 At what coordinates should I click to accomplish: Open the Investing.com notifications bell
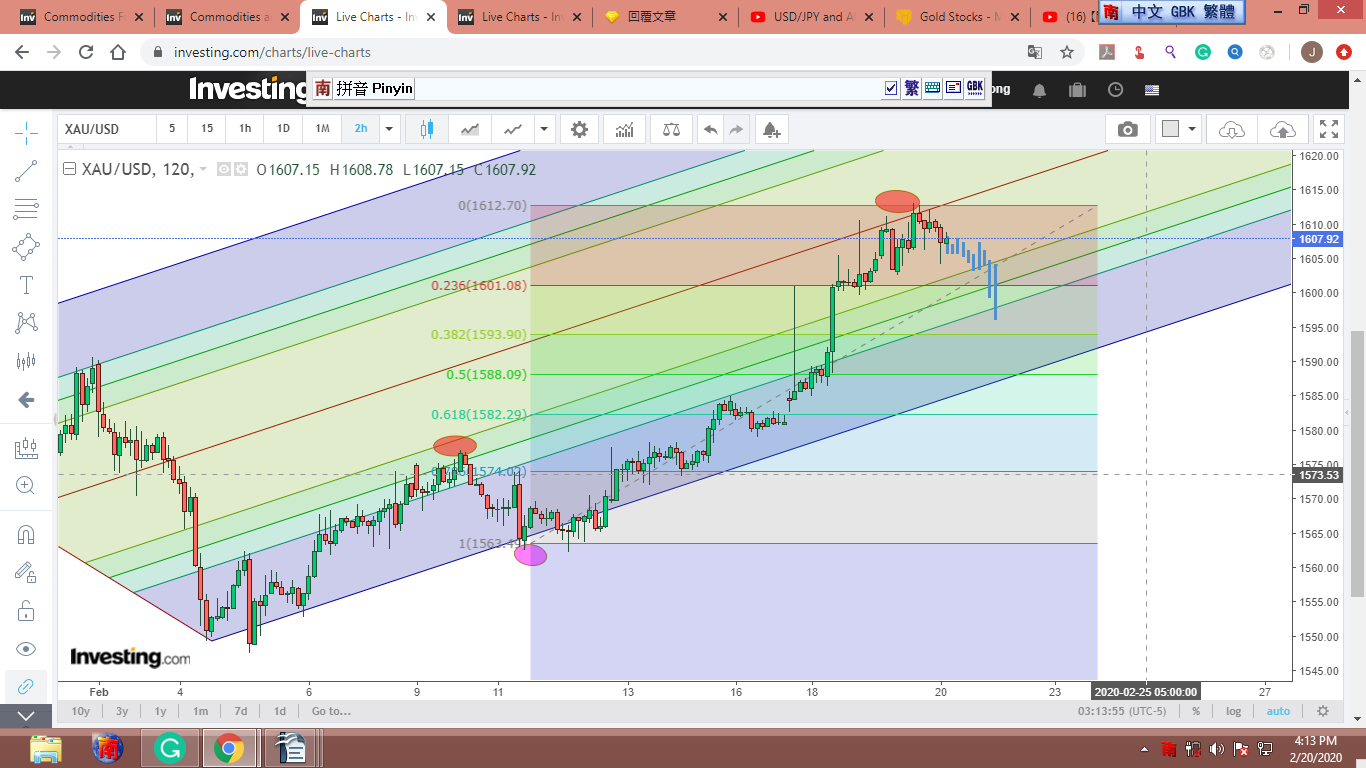1040,90
